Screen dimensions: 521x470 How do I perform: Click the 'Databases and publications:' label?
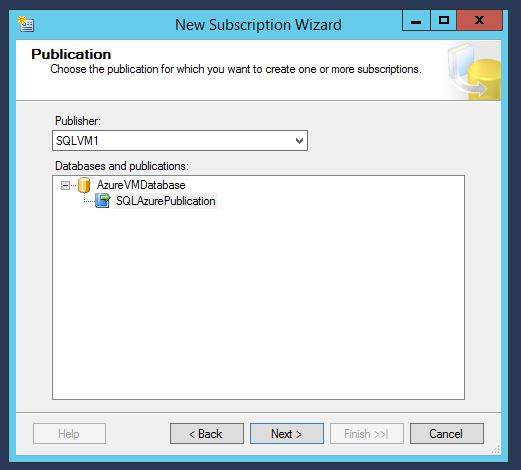click(x=122, y=166)
